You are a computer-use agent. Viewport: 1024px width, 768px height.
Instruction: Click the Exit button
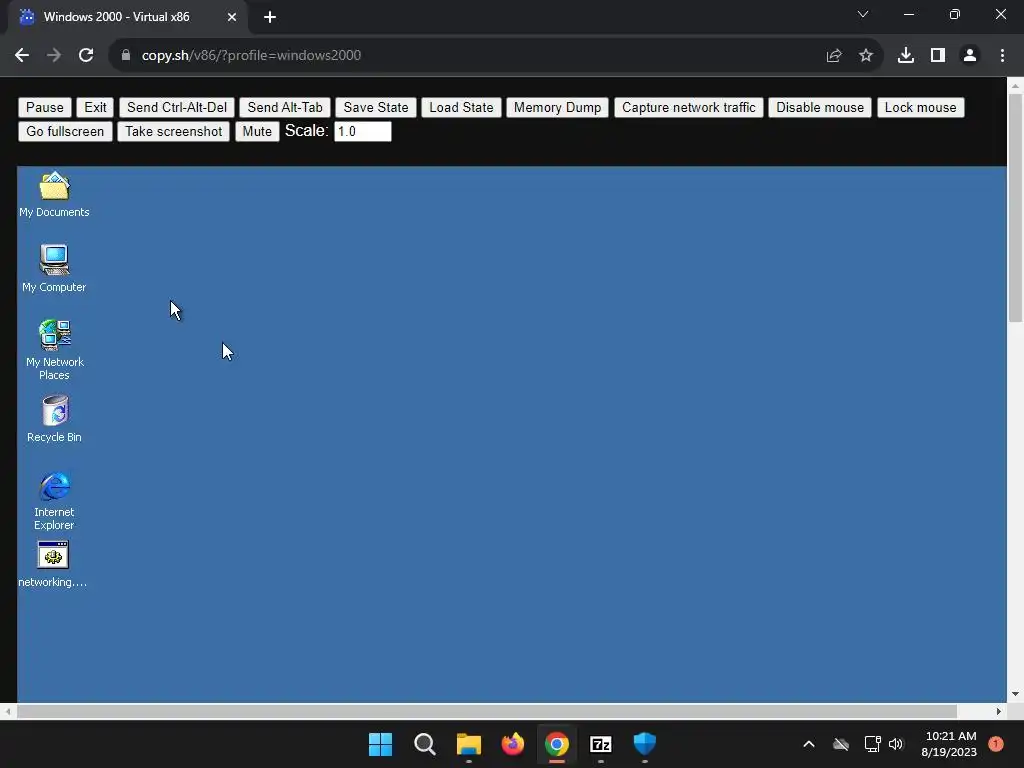95,107
